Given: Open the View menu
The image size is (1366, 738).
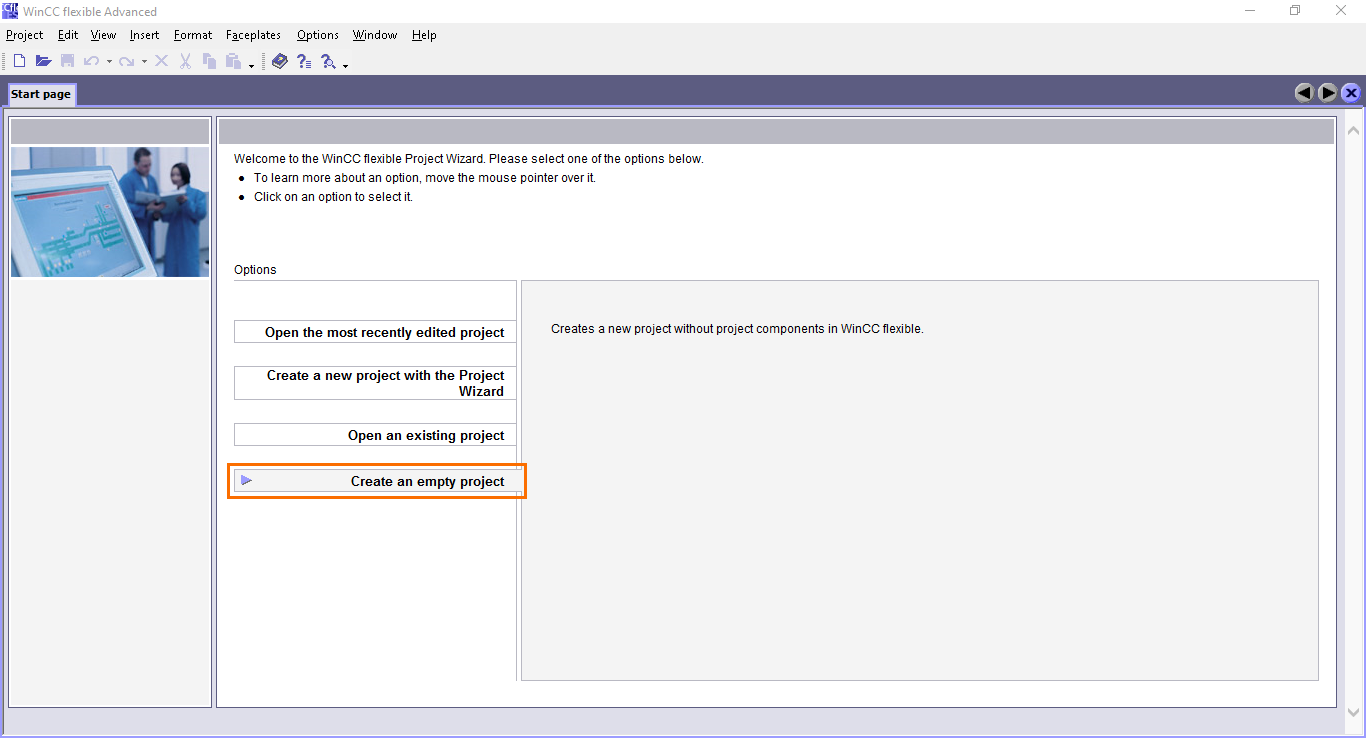Looking at the screenshot, I should pyautogui.click(x=103, y=35).
